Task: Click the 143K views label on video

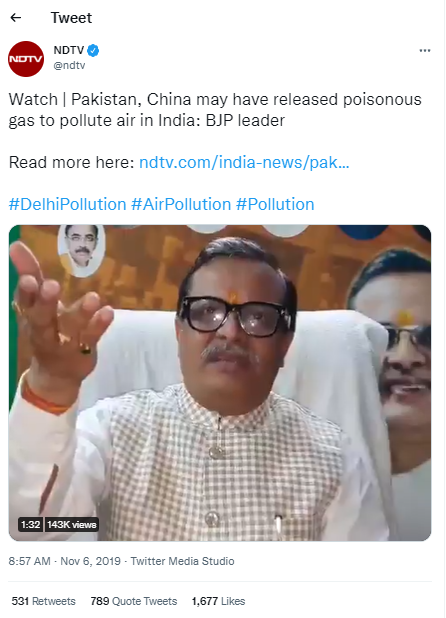Action: [x=71, y=525]
